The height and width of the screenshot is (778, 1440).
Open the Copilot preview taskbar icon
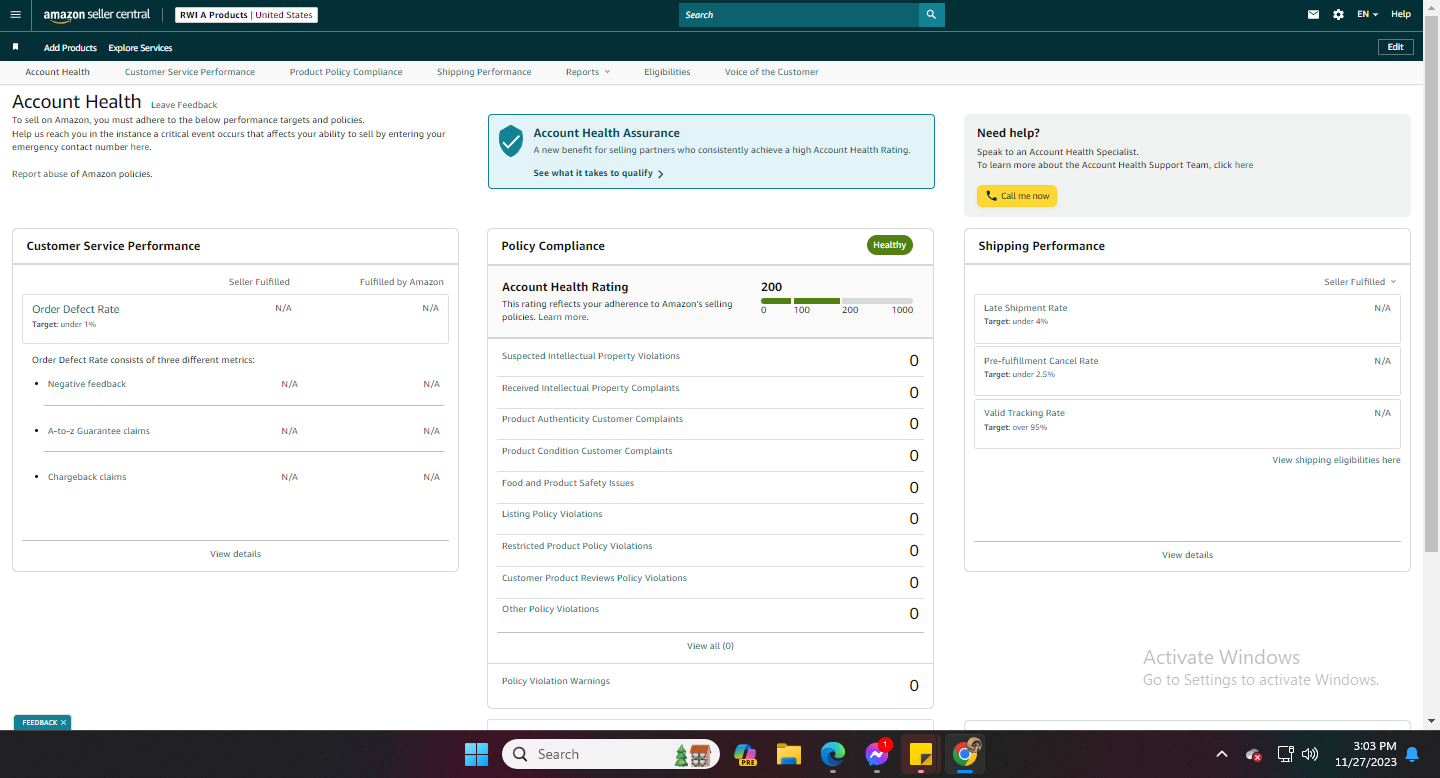coord(745,754)
